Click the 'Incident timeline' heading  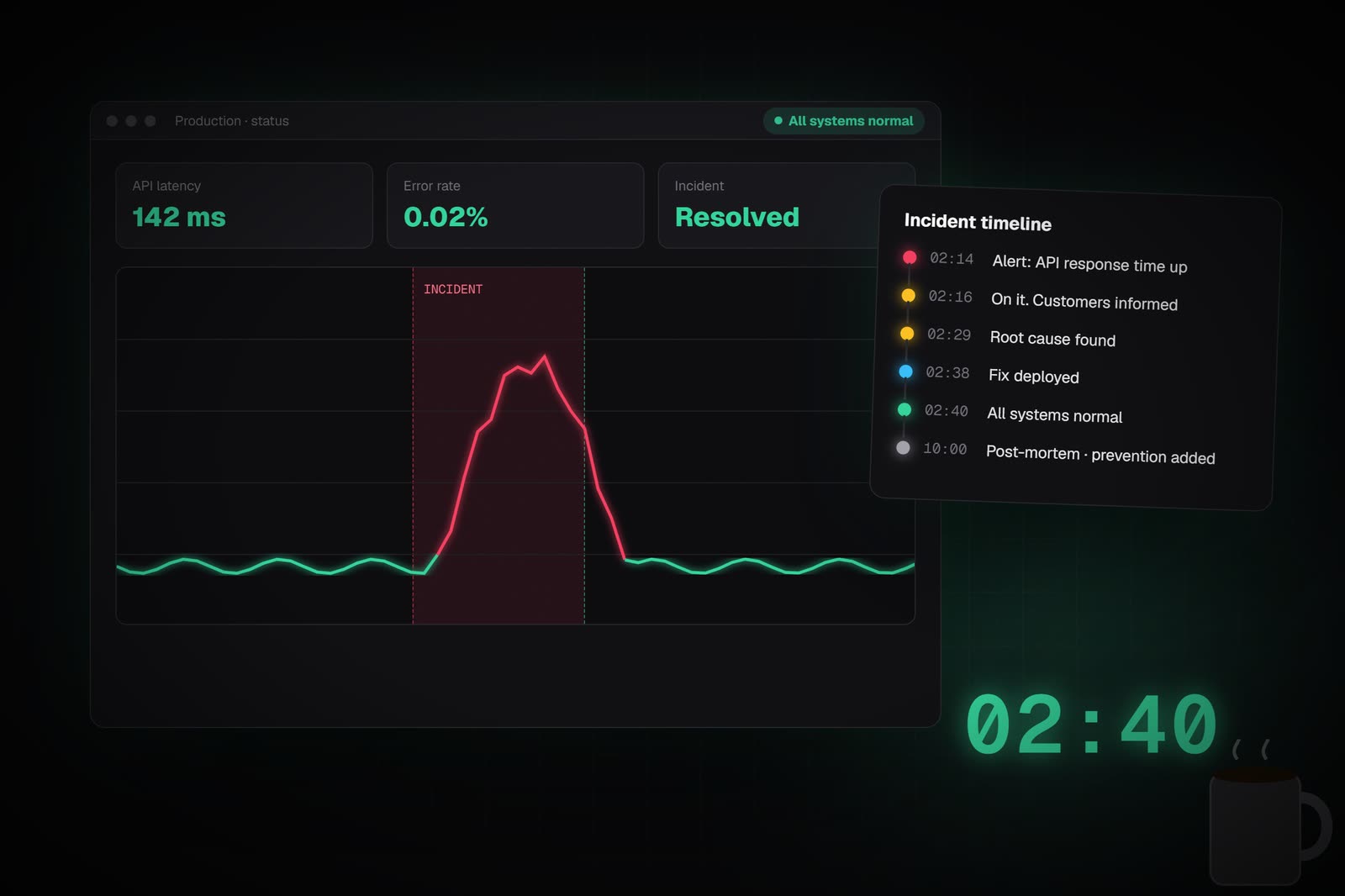pos(978,222)
